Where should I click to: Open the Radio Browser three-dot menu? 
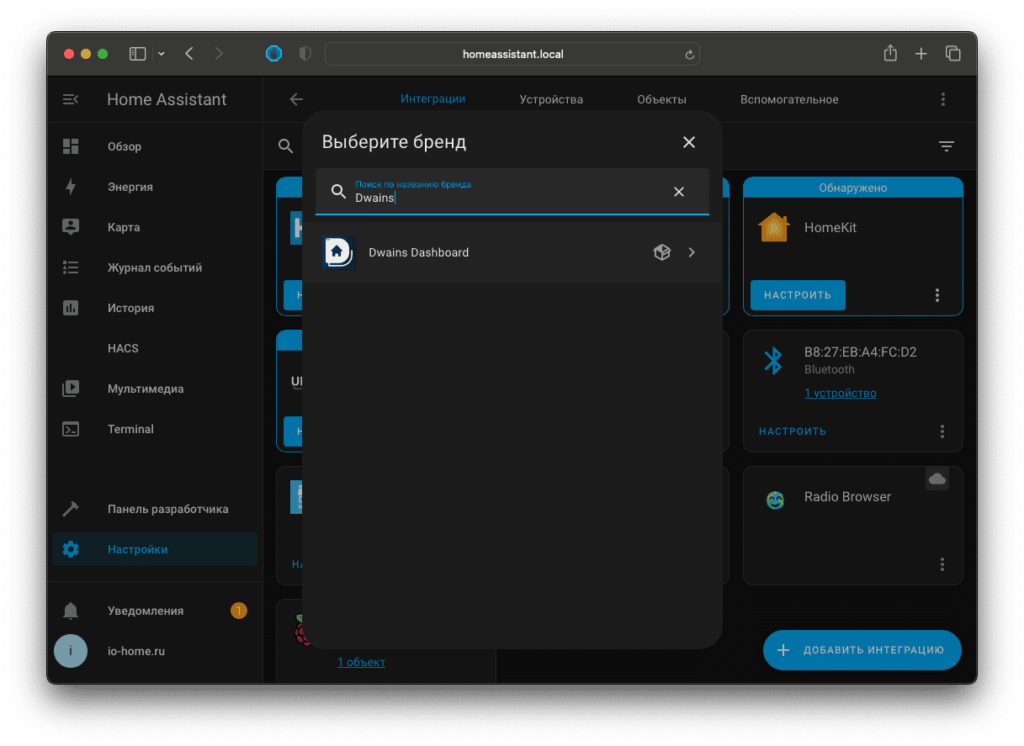942,564
